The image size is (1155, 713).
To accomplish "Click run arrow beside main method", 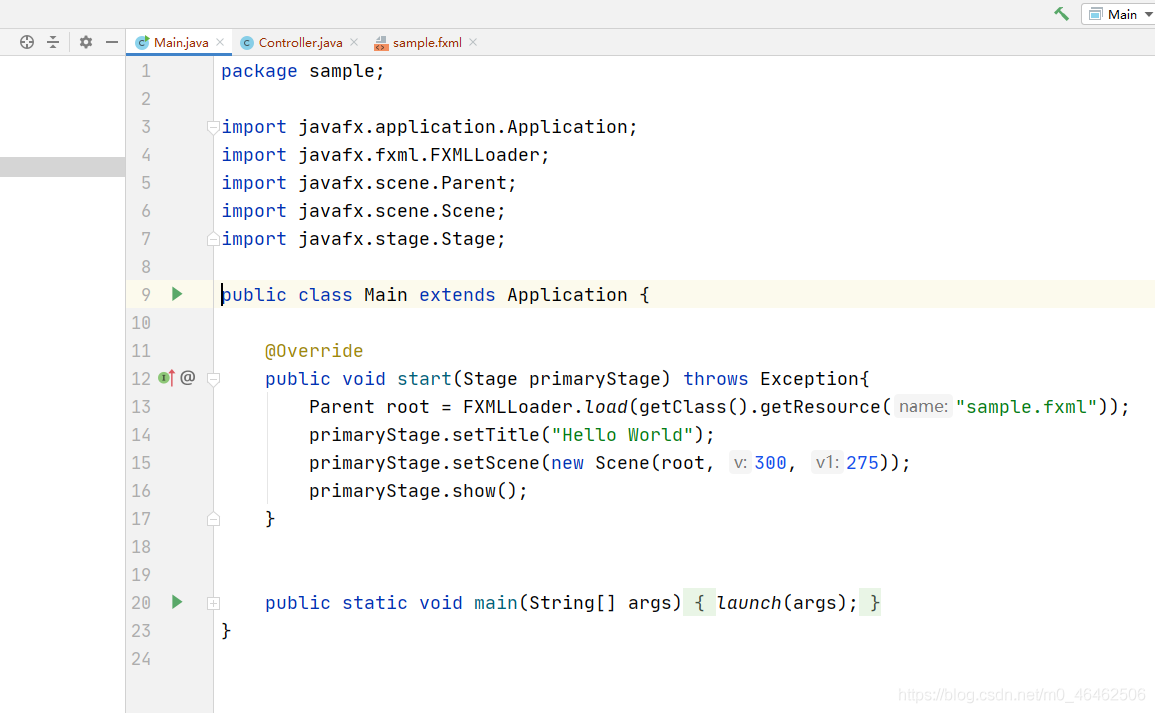I will [x=177, y=602].
